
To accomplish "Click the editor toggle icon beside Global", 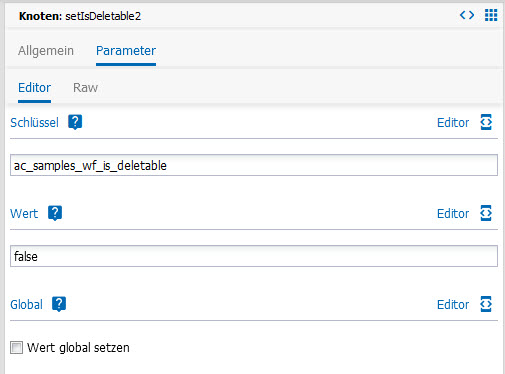I will 486,304.
